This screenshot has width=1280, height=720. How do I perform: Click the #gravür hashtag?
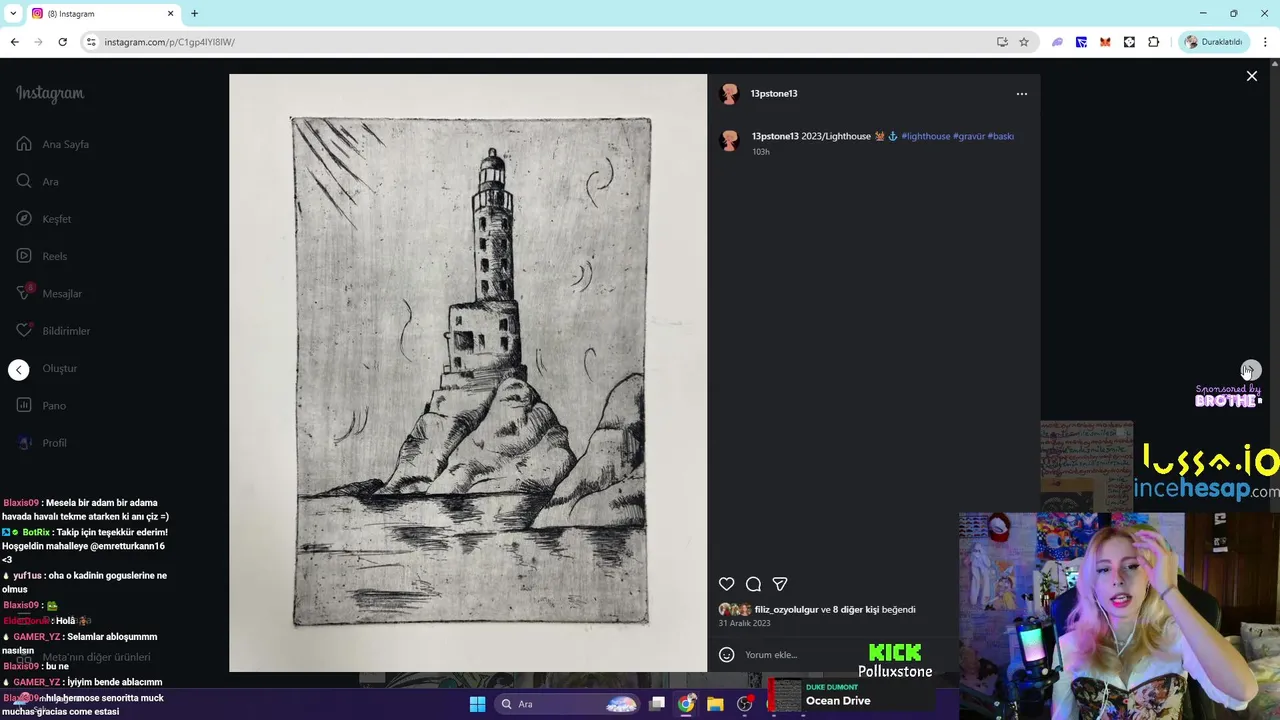pos(969,136)
